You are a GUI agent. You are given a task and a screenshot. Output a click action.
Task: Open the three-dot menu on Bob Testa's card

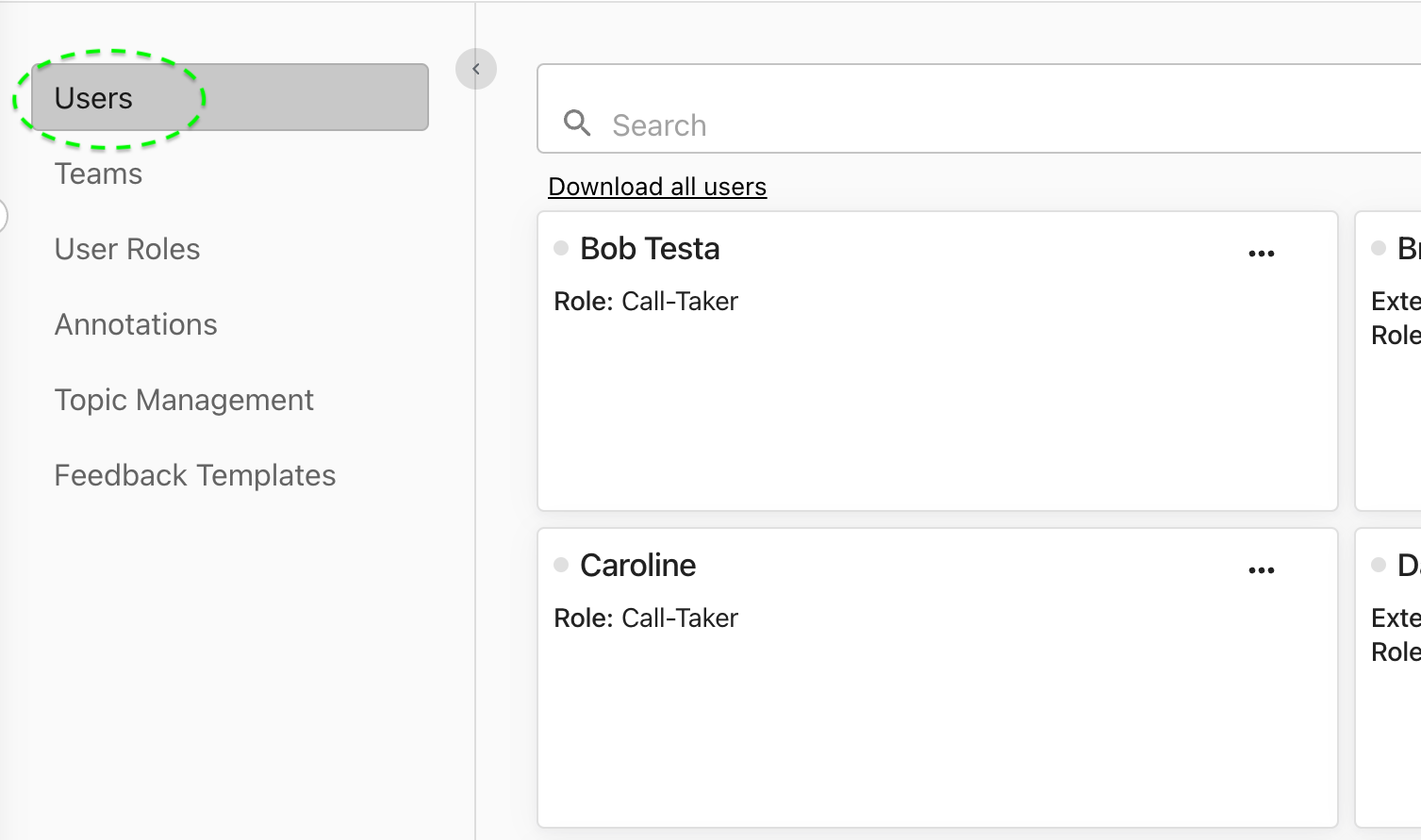[1261, 254]
